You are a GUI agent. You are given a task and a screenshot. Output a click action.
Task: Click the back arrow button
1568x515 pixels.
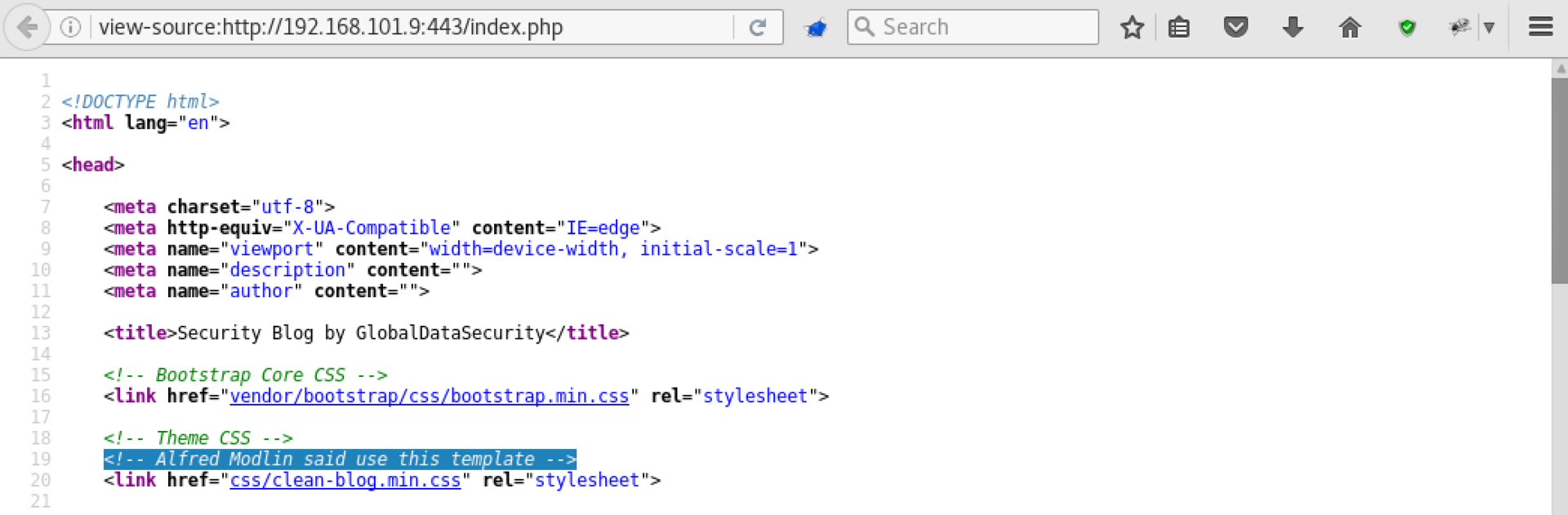click(x=27, y=28)
